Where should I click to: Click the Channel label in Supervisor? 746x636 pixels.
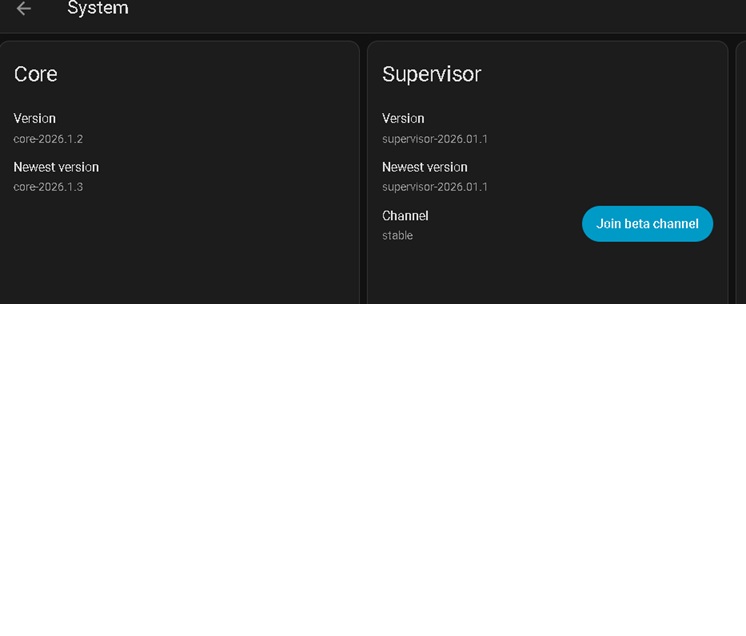(405, 215)
